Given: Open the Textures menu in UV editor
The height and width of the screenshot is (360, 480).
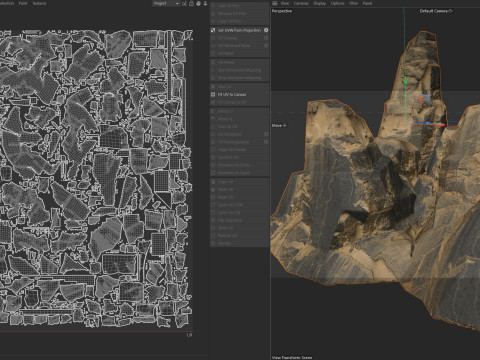Looking at the screenshot, I should (x=39, y=3).
